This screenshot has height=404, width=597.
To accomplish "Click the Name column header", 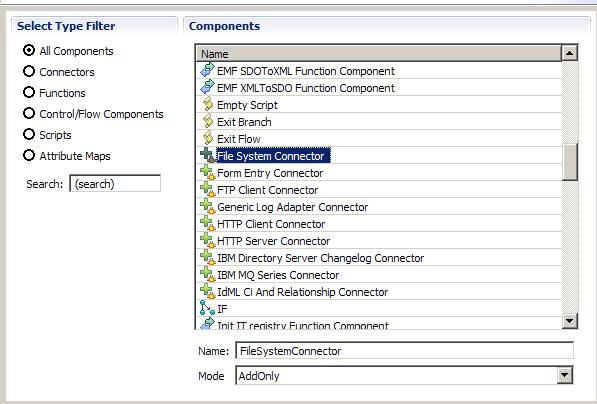I will [x=379, y=53].
